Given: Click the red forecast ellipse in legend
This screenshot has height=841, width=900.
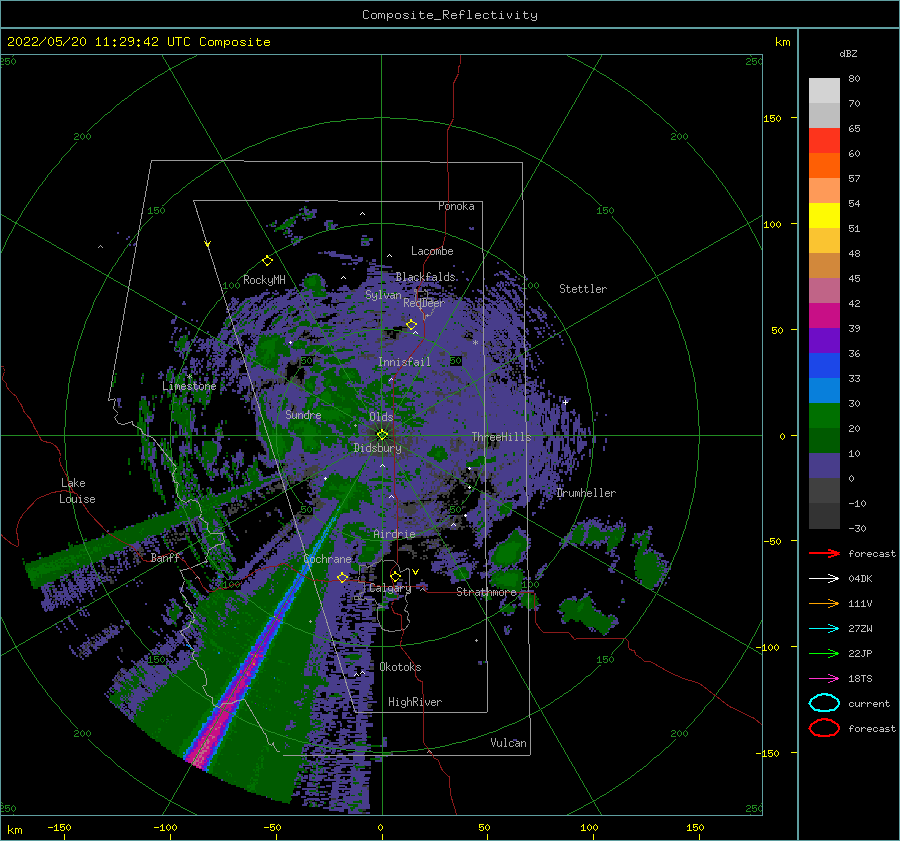Looking at the screenshot, I should (x=824, y=728).
